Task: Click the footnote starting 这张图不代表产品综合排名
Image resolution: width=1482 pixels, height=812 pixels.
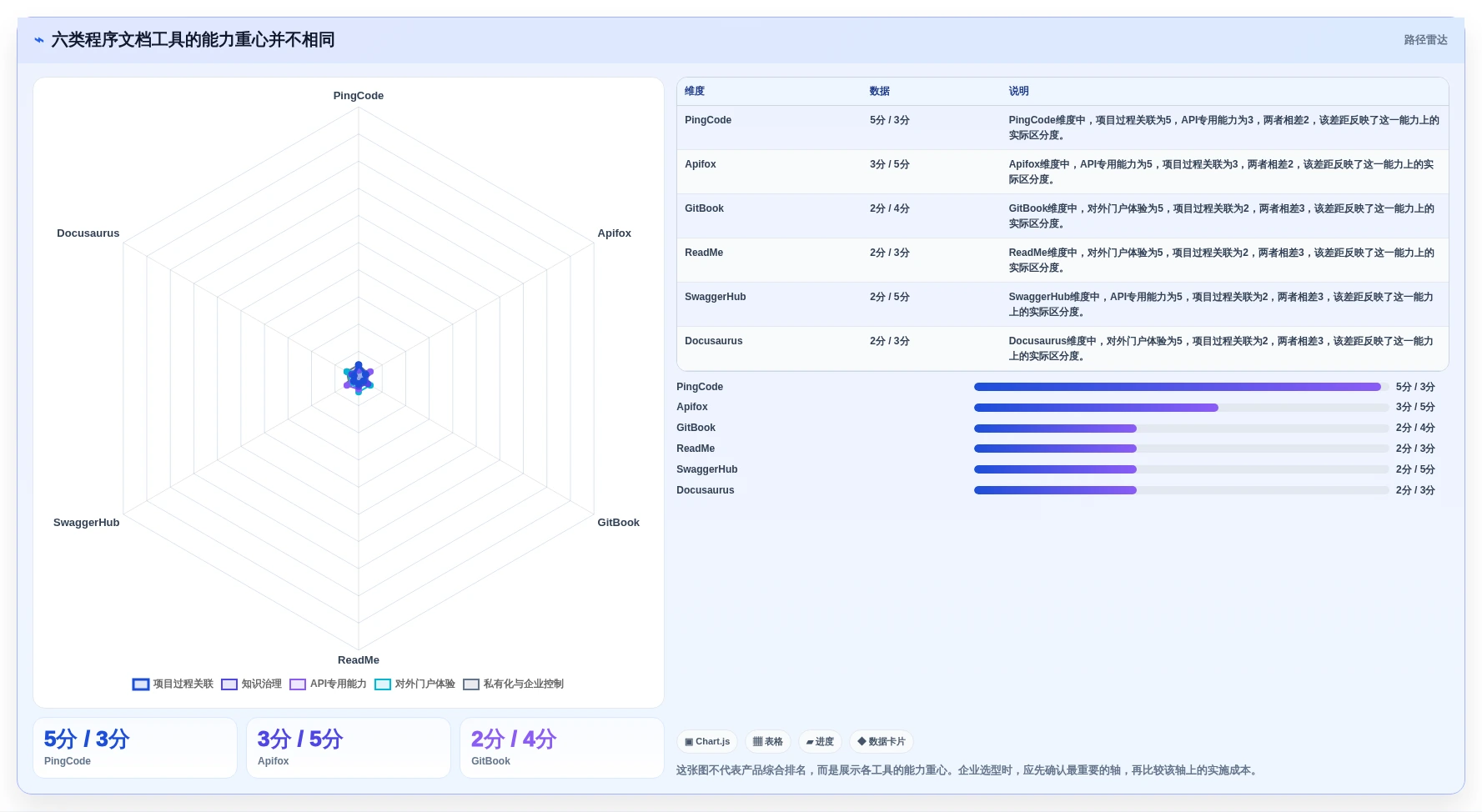Action: [x=967, y=770]
